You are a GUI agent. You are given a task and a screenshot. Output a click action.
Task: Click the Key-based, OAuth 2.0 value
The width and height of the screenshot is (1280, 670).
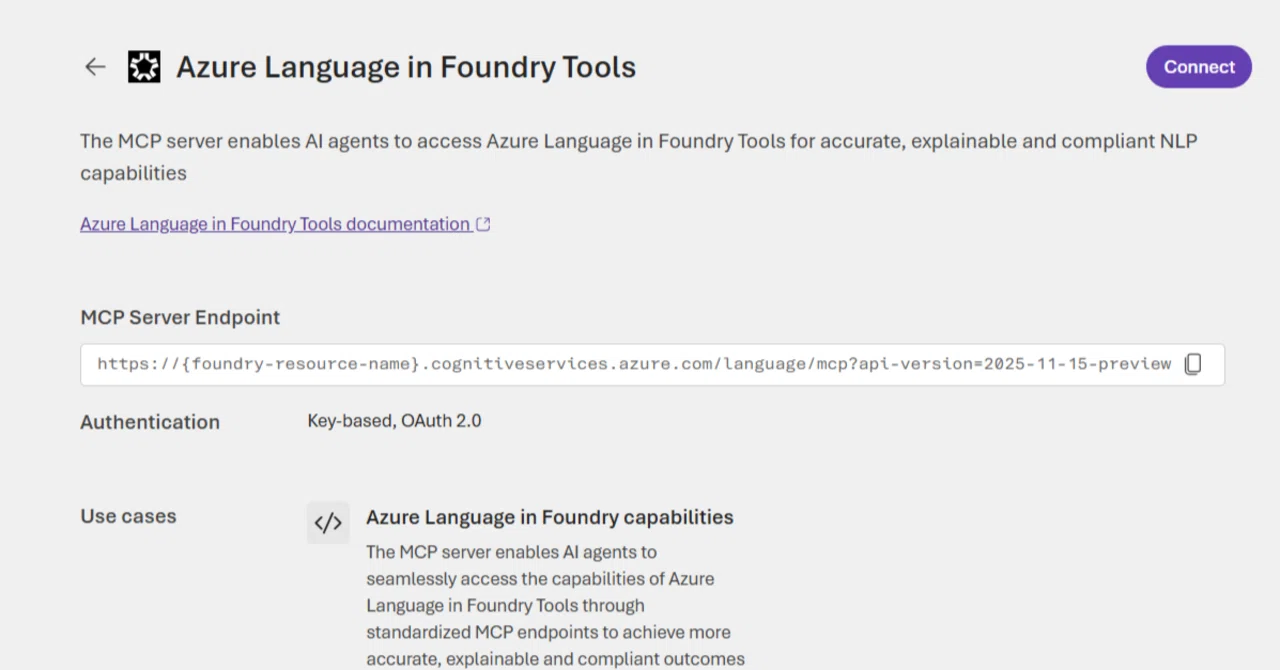pyautogui.click(x=394, y=421)
